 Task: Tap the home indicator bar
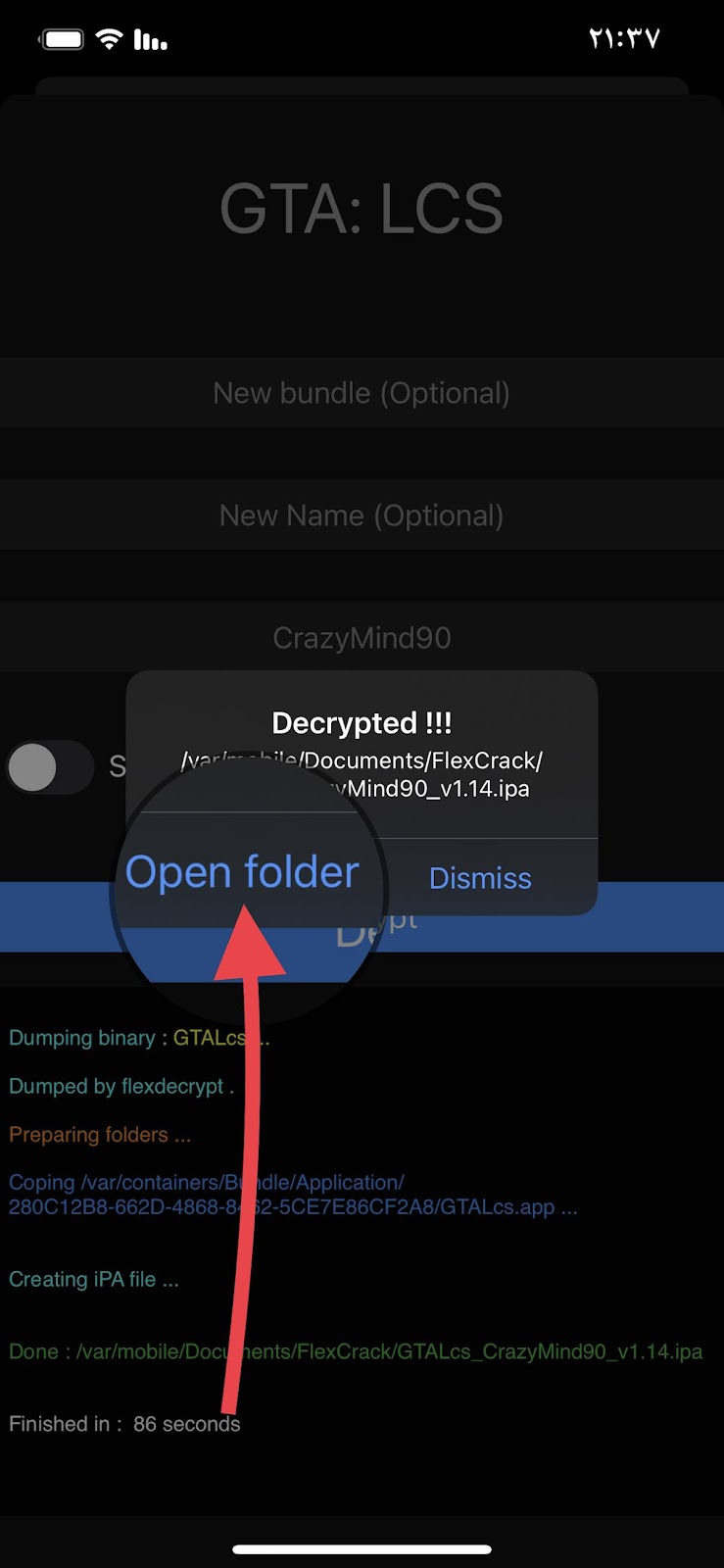coord(362,1549)
